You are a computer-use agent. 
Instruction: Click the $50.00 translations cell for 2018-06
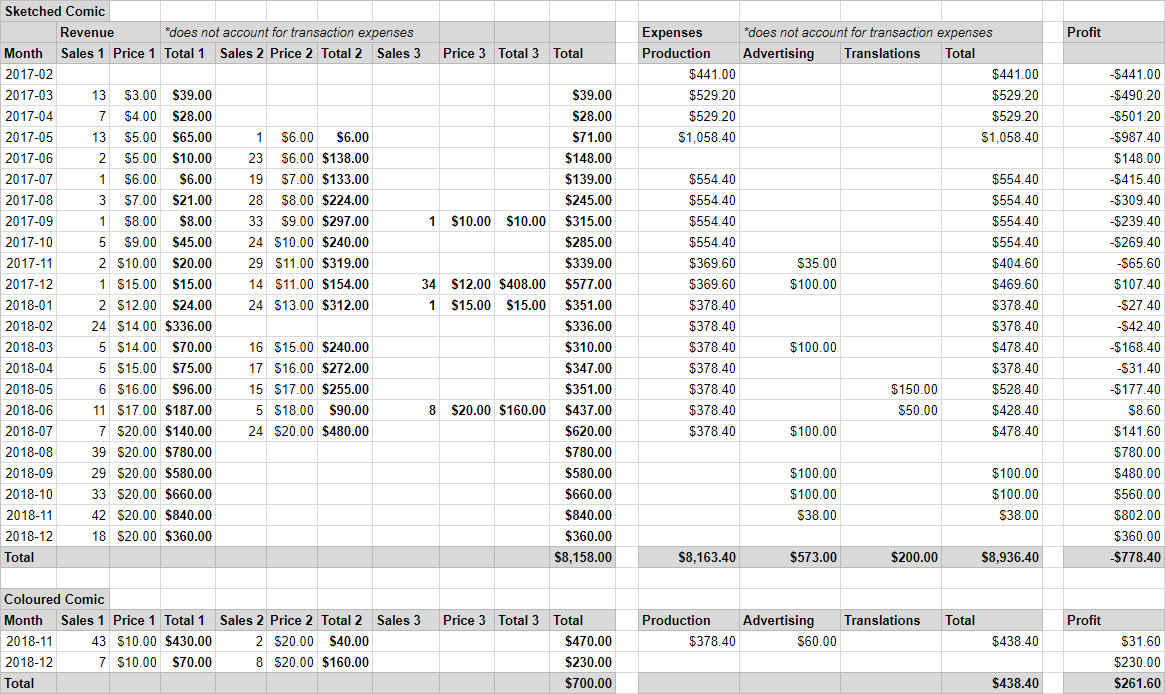[891, 410]
